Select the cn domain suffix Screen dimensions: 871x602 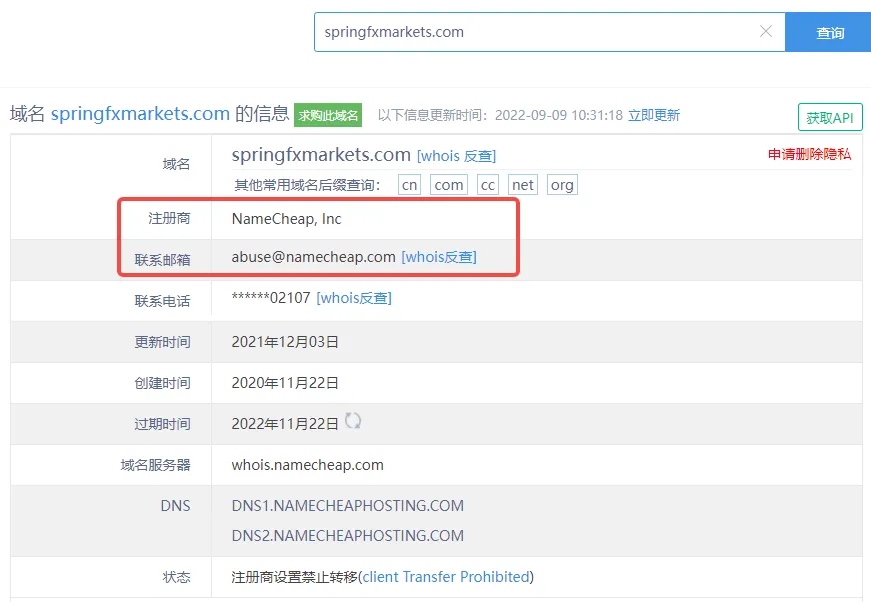point(409,185)
